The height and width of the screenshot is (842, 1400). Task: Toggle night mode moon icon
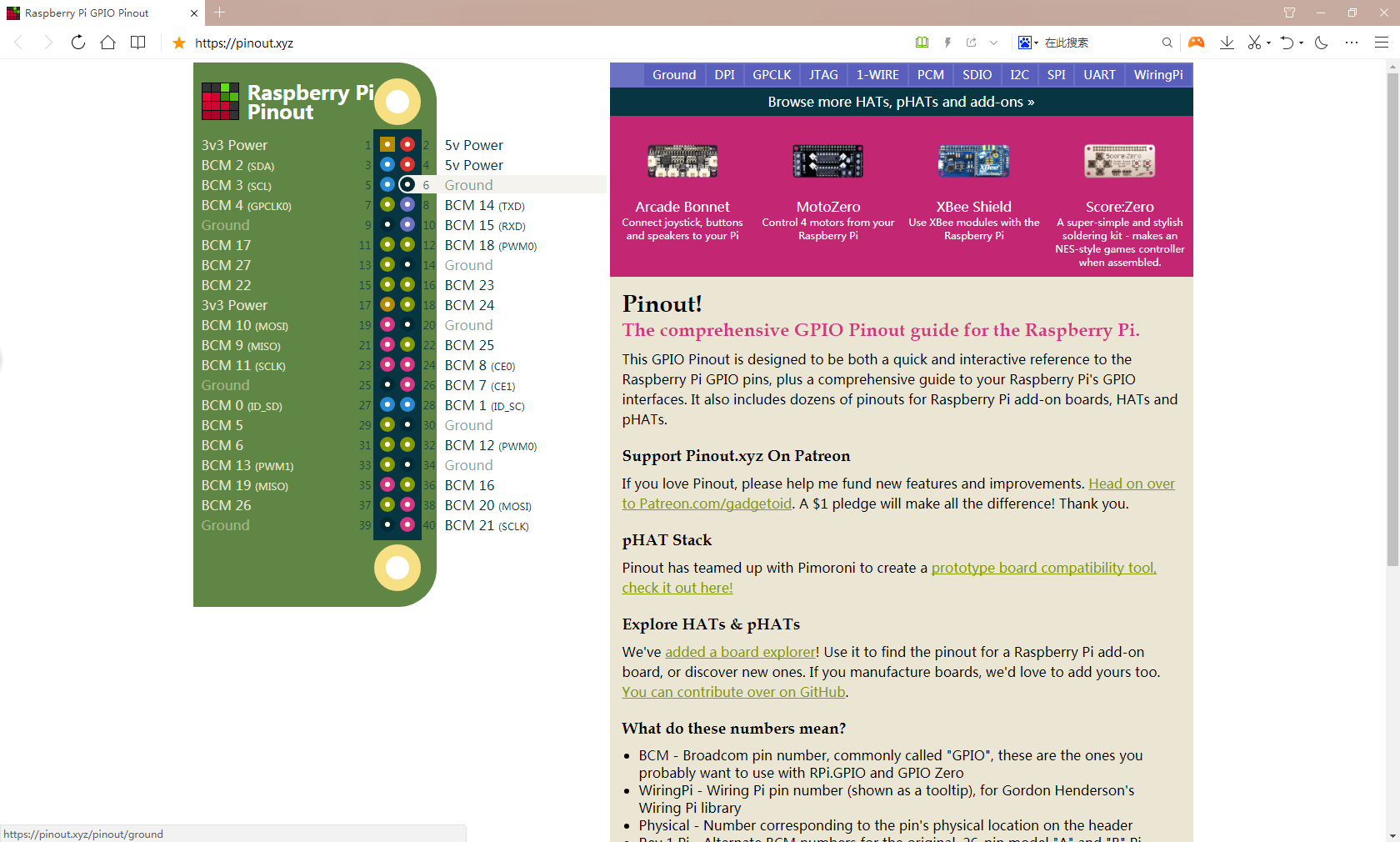pos(1322,43)
